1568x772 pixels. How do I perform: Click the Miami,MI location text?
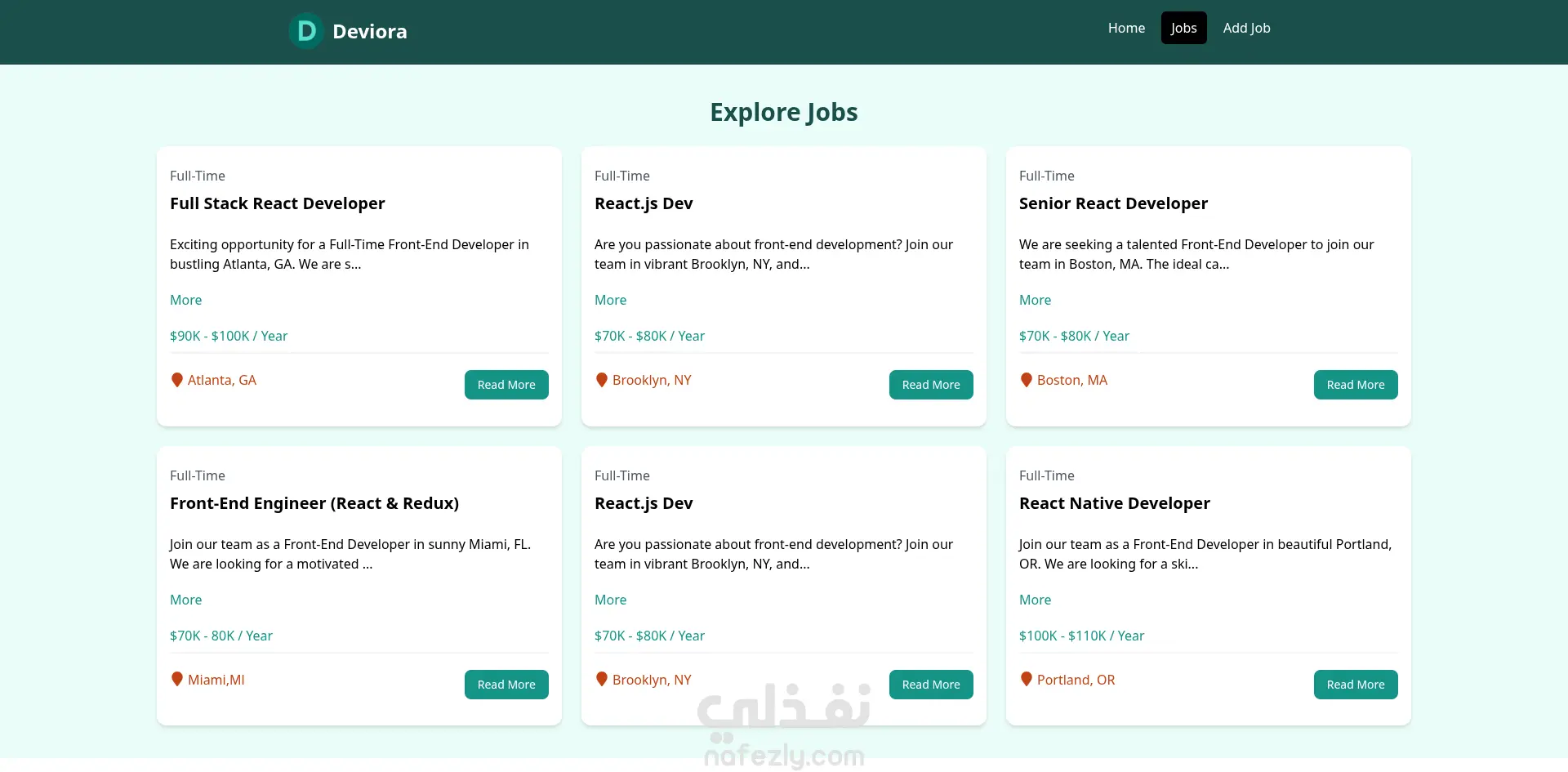216,680
